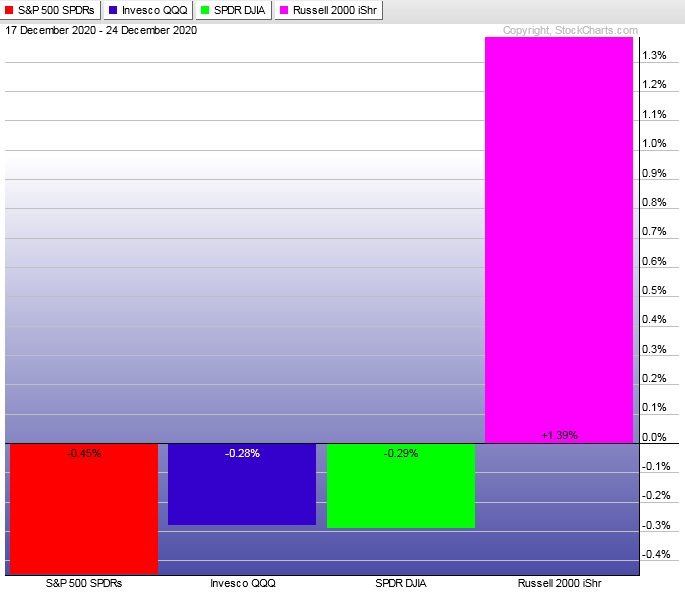
Task: Click the 0.5% y-axis tick label
Action: pyautogui.click(x=654, y=291)
